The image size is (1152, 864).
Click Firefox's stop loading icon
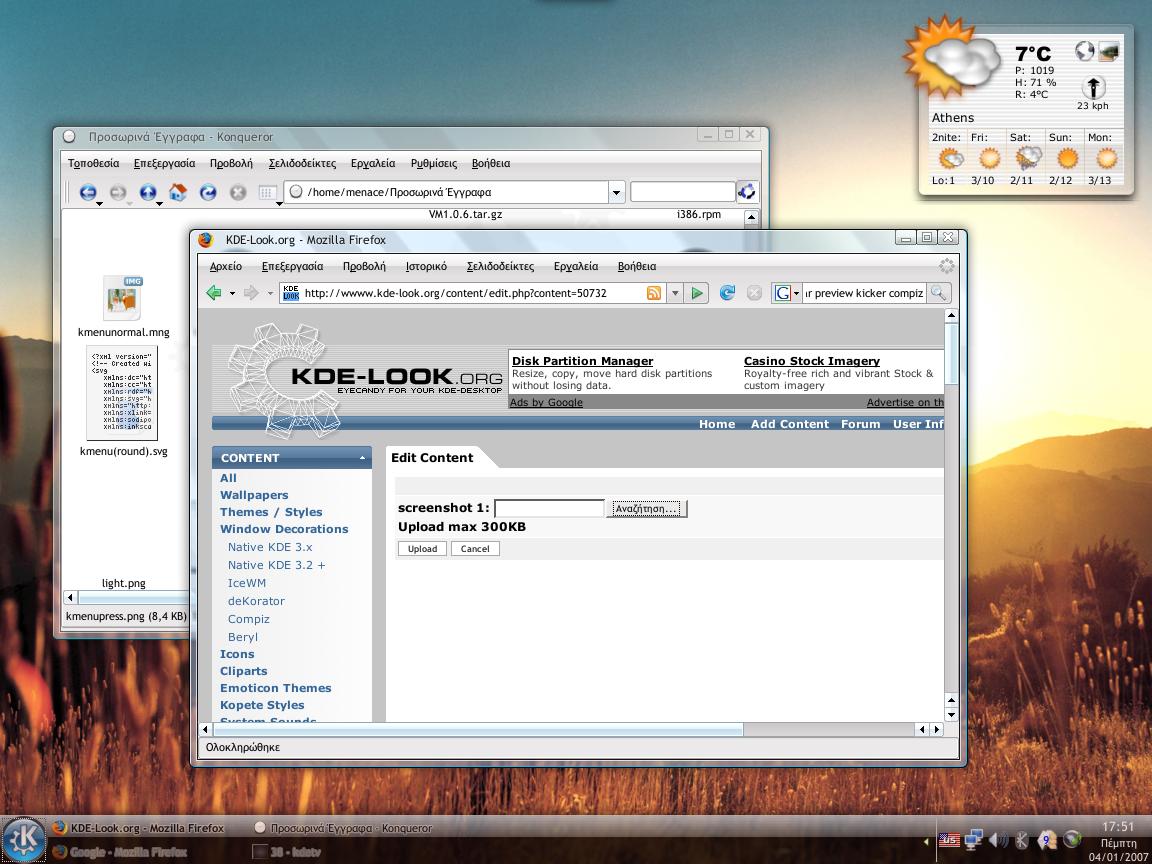(754, 293)
